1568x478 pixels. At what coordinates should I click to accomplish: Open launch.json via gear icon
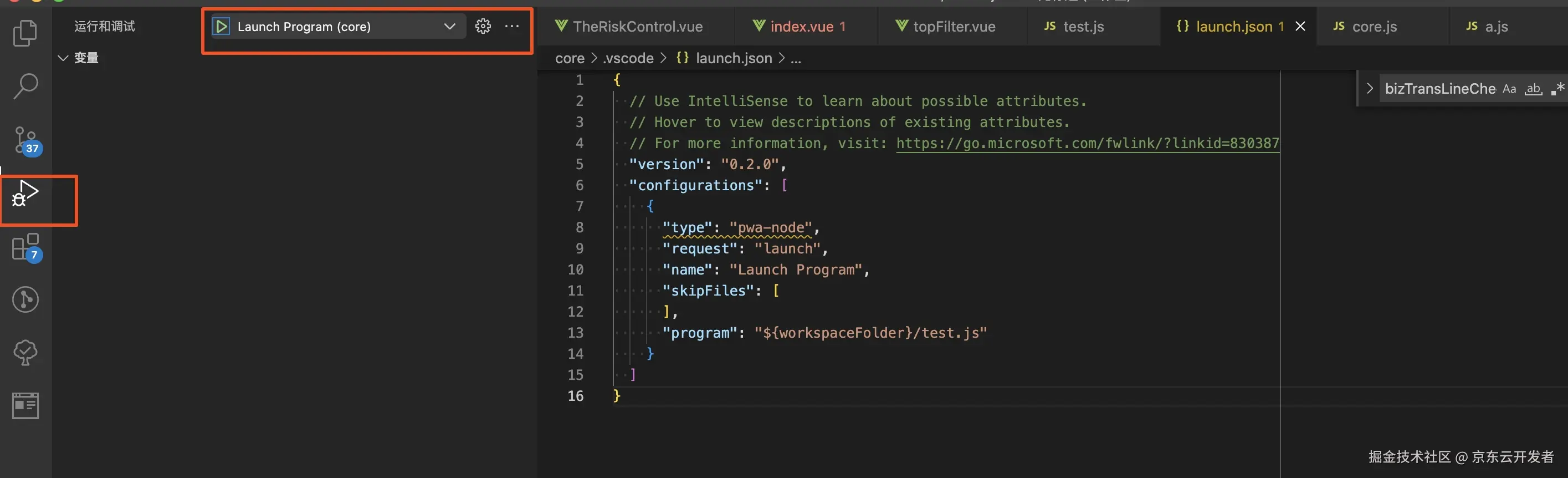(483, 26)
